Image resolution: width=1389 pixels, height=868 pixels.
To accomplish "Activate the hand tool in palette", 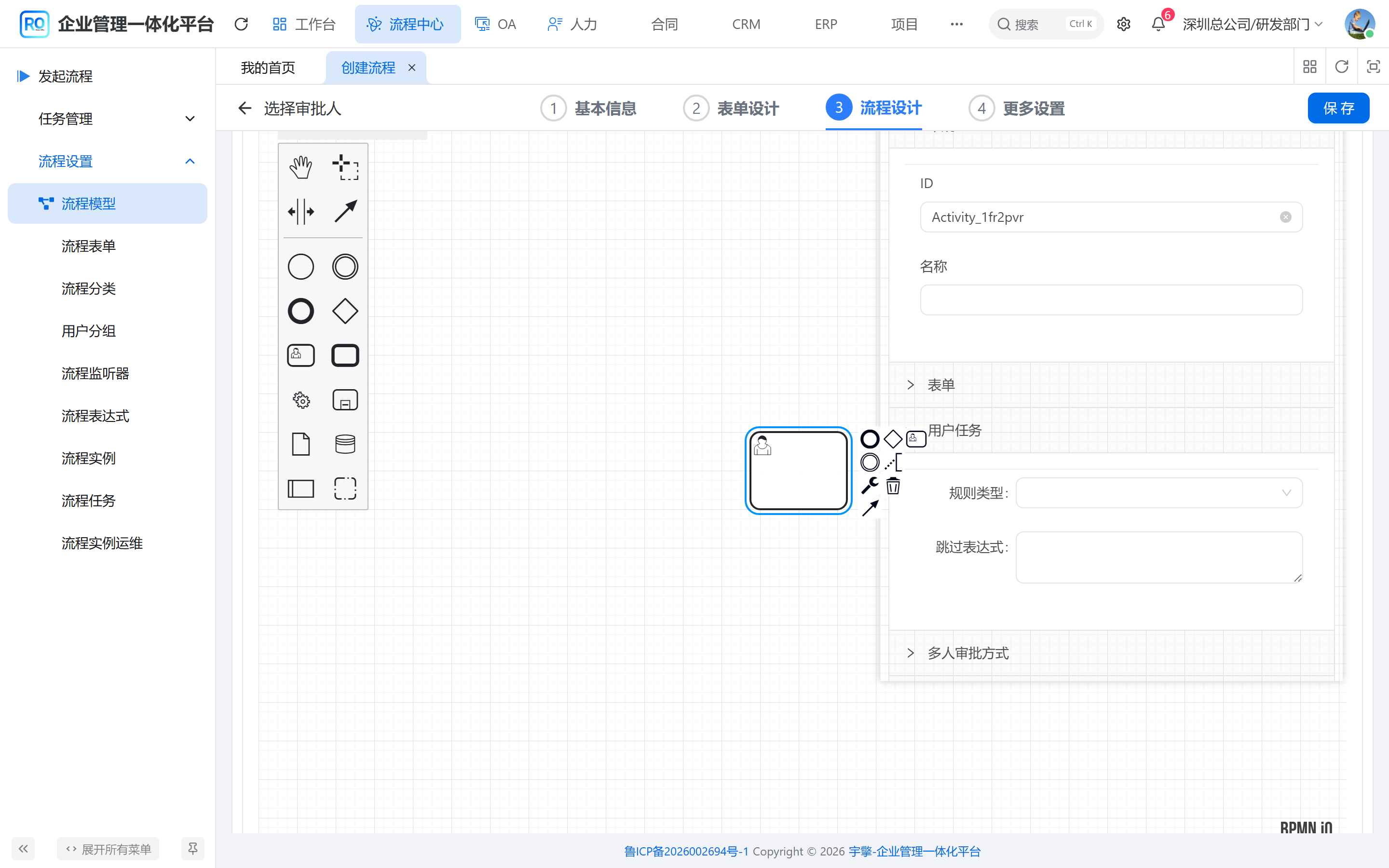I will [300, 167].
